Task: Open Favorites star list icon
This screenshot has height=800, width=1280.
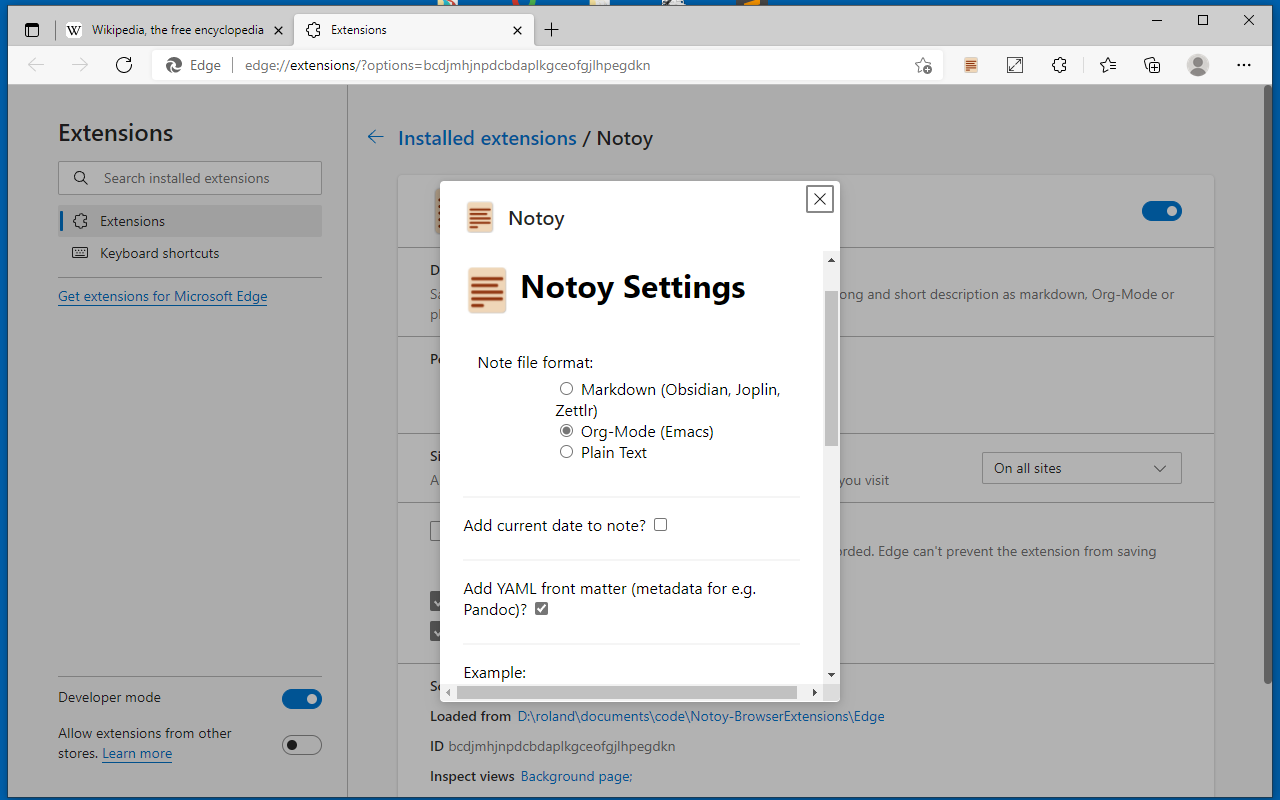Action: coord(1107,65)
